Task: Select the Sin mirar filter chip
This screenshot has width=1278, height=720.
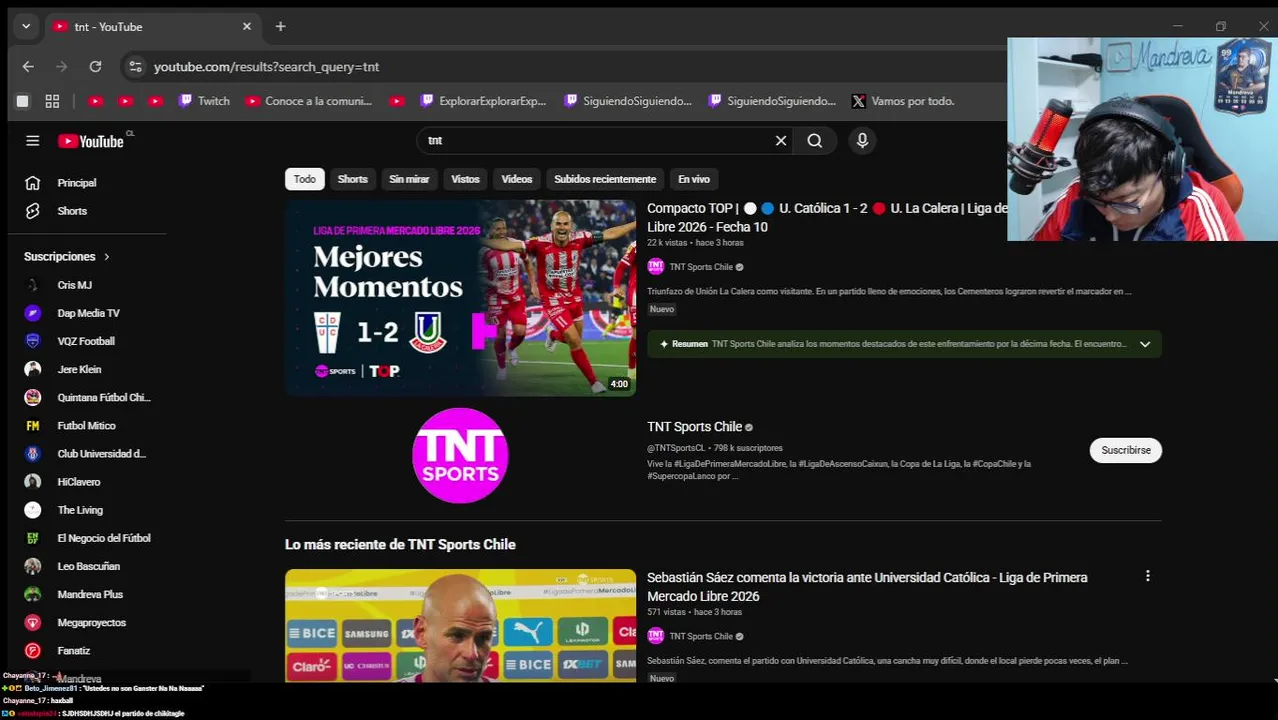Action: [409, 179]
